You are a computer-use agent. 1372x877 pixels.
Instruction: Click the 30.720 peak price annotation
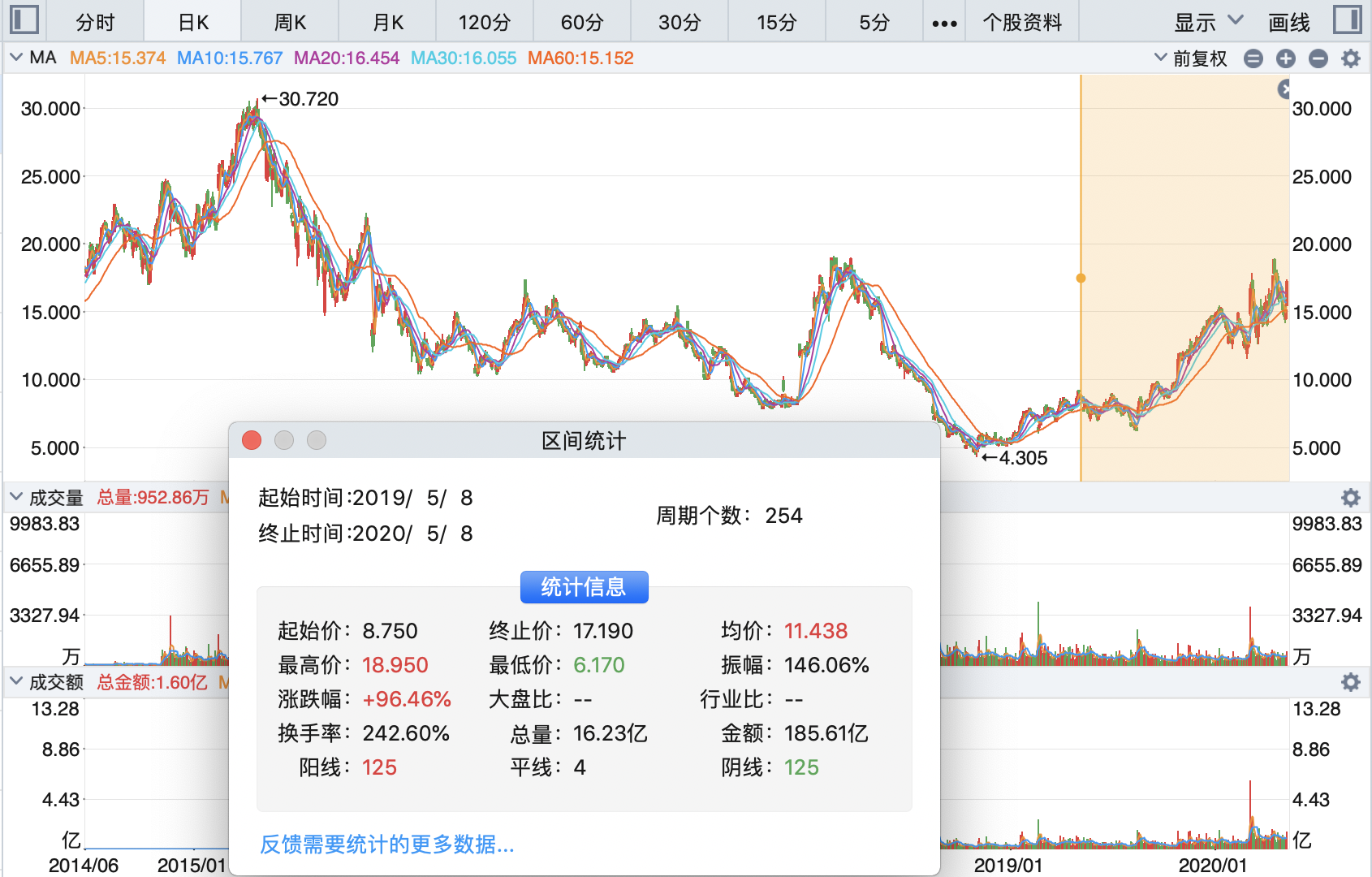coord(300,99)
